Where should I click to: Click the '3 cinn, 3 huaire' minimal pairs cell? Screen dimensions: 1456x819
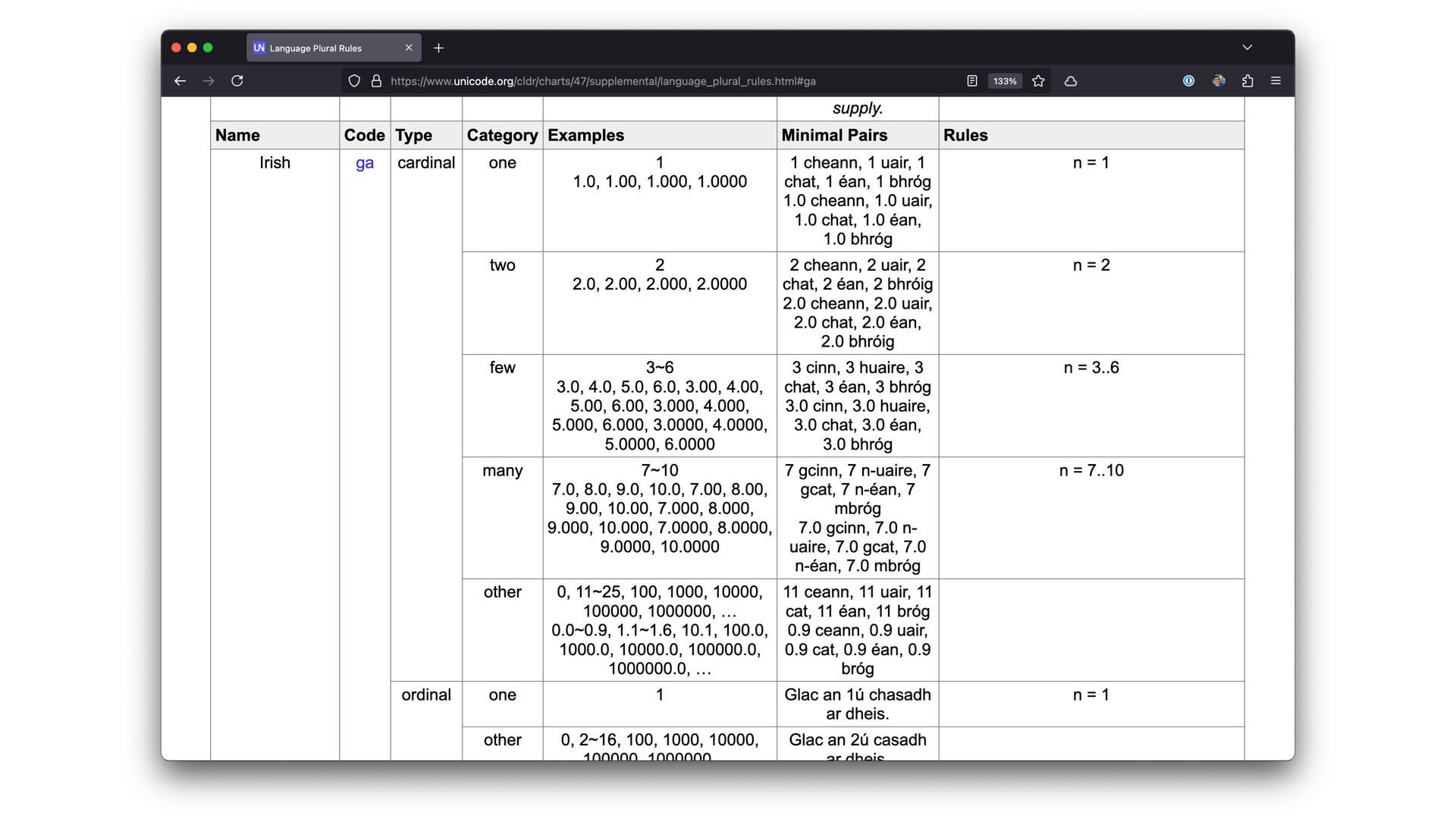[x=858, y=406]
